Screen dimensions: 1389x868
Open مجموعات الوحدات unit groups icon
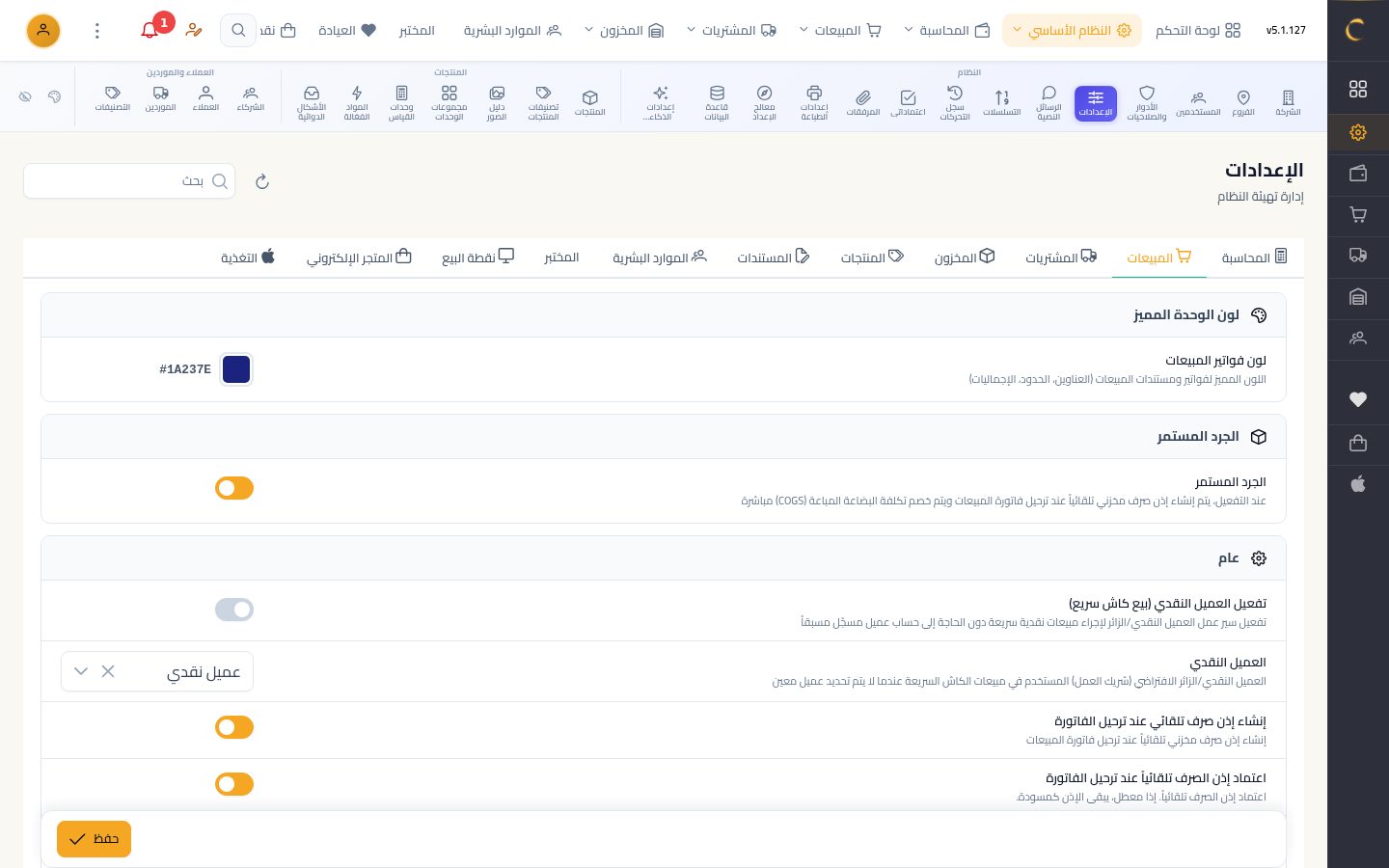449,103
